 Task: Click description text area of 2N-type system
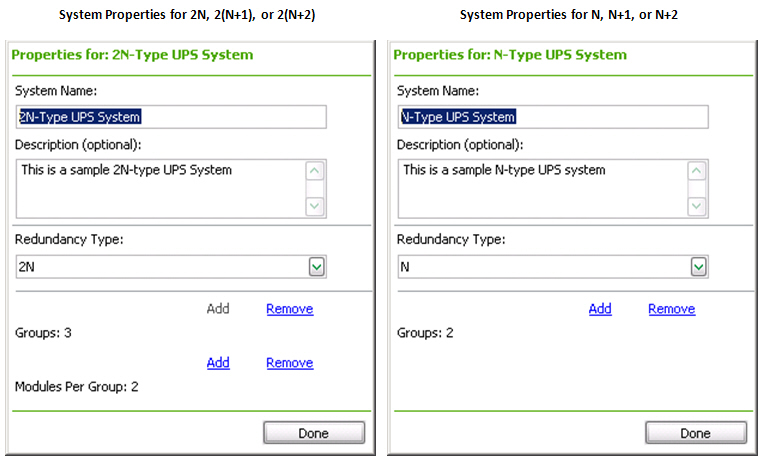click(161, 188)
